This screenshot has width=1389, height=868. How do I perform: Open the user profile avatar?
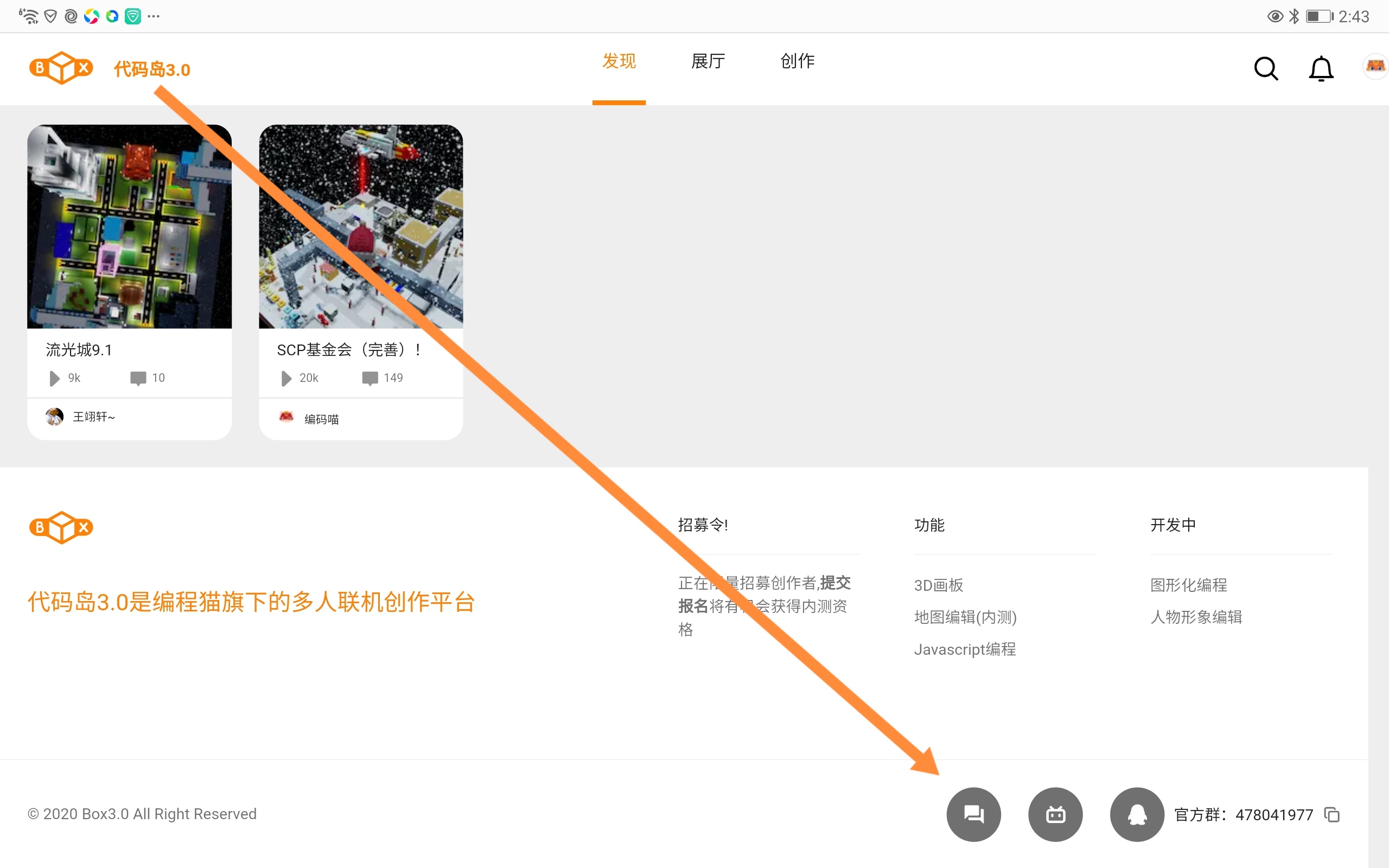click(1375, 67)
